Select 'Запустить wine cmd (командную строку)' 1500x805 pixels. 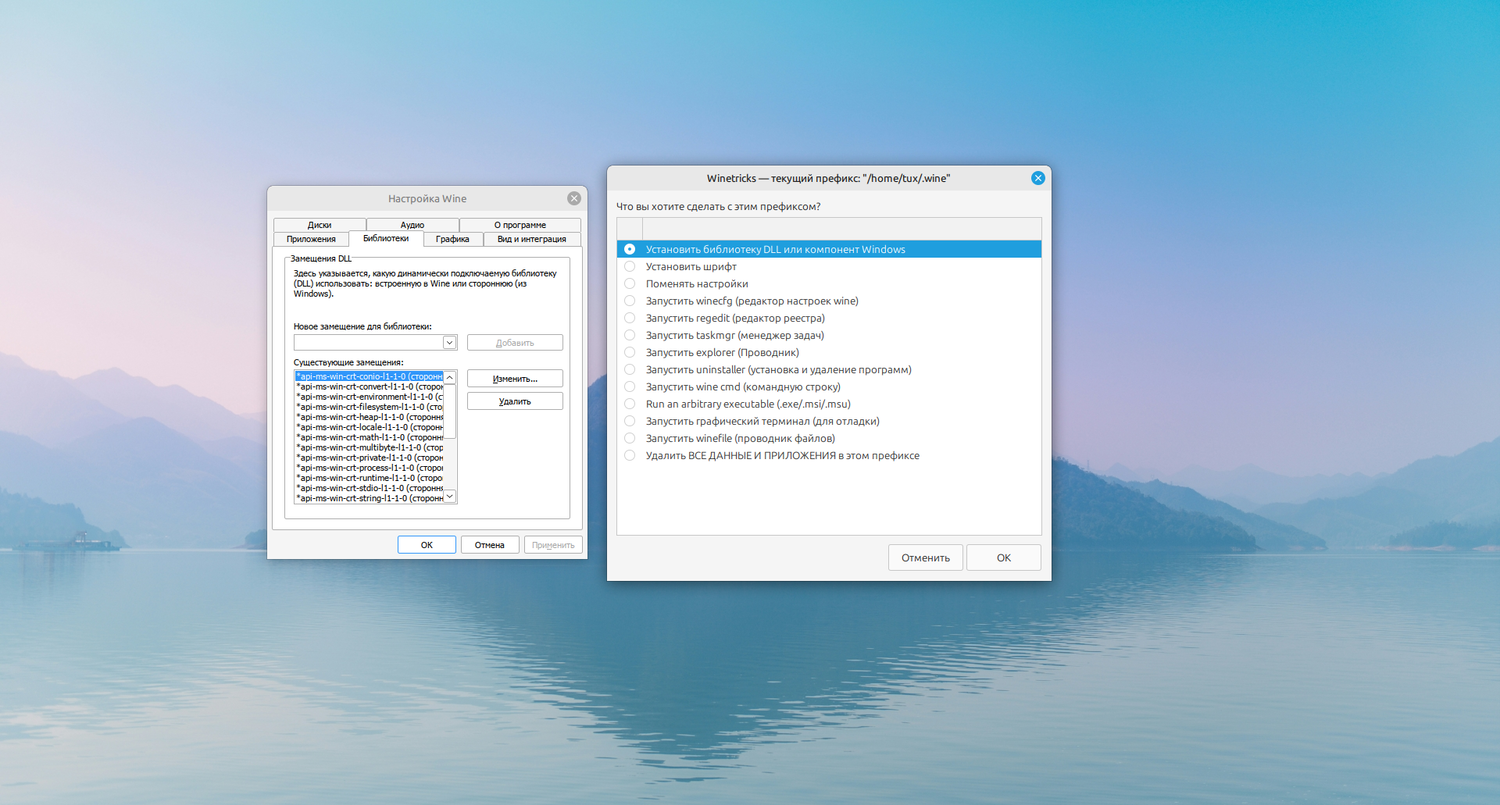[829, 387]
